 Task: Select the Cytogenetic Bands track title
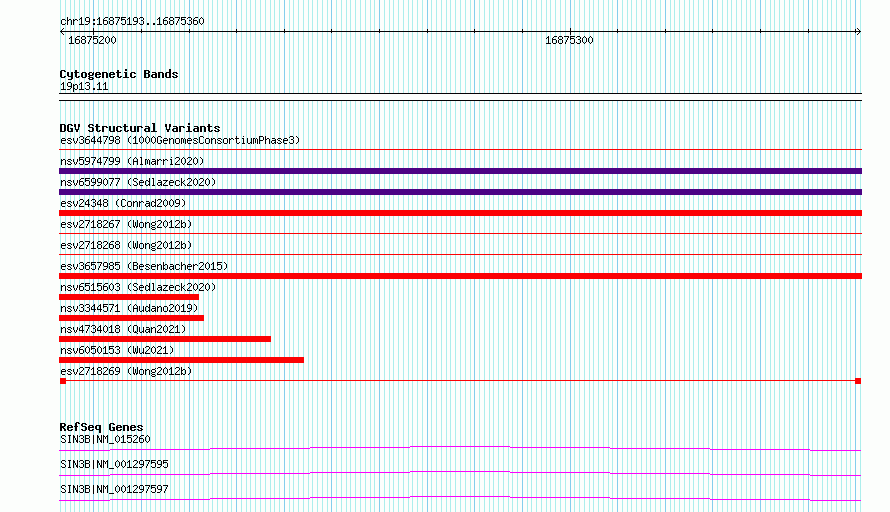(119, 74)
